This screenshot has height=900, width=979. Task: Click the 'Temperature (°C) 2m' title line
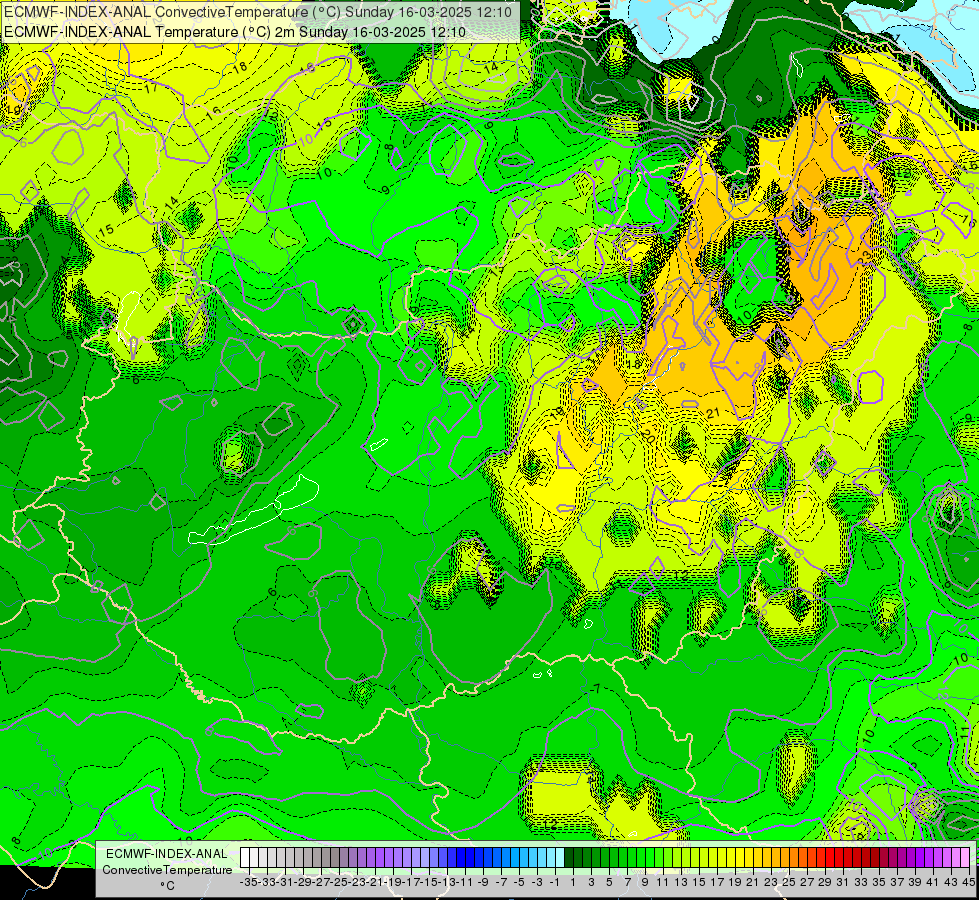pyautogui.click(x=234, y=31)
